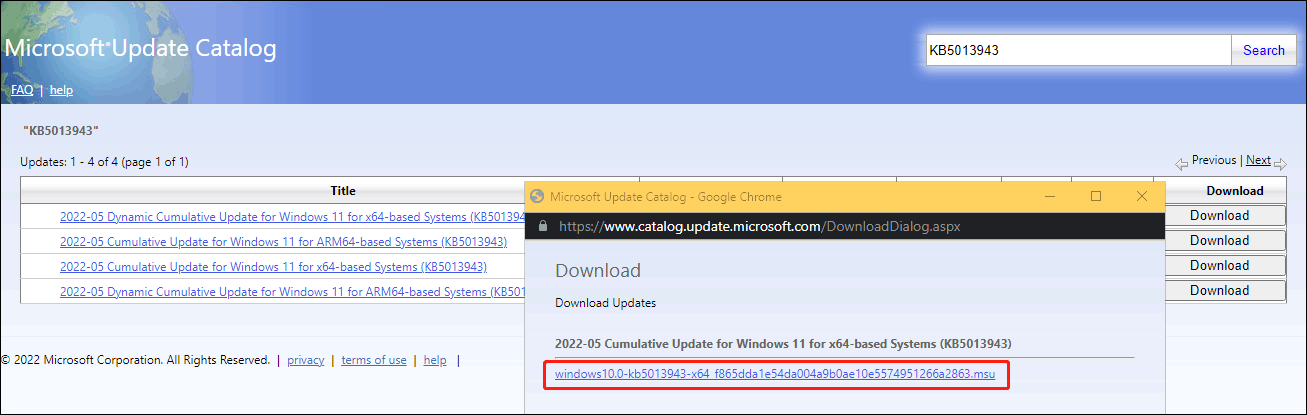Open the footer help link
This screenshot has height=415, width=1307.
[435, 360]
